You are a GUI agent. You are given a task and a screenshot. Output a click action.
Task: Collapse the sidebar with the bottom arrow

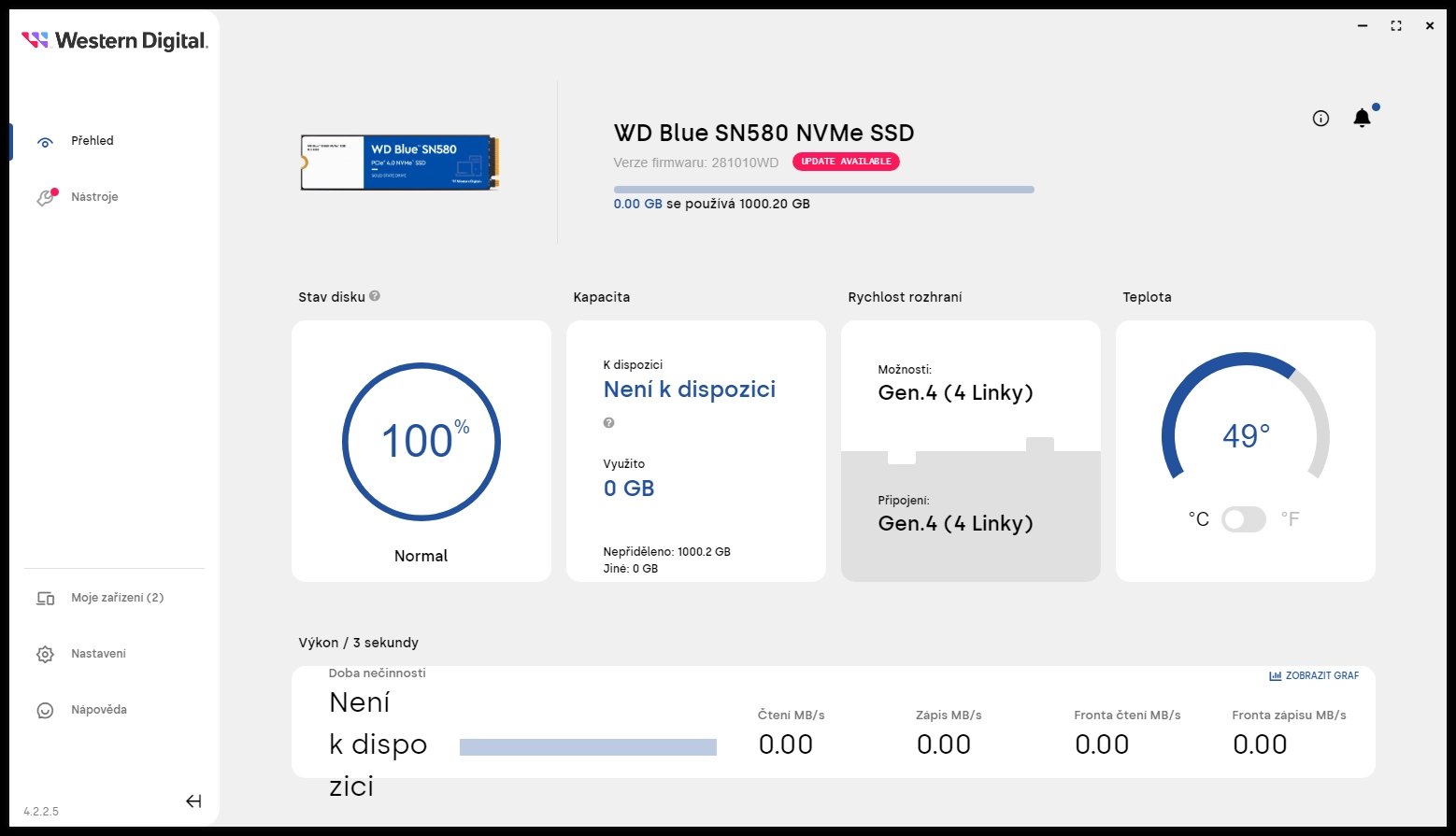tap(193, 801)
